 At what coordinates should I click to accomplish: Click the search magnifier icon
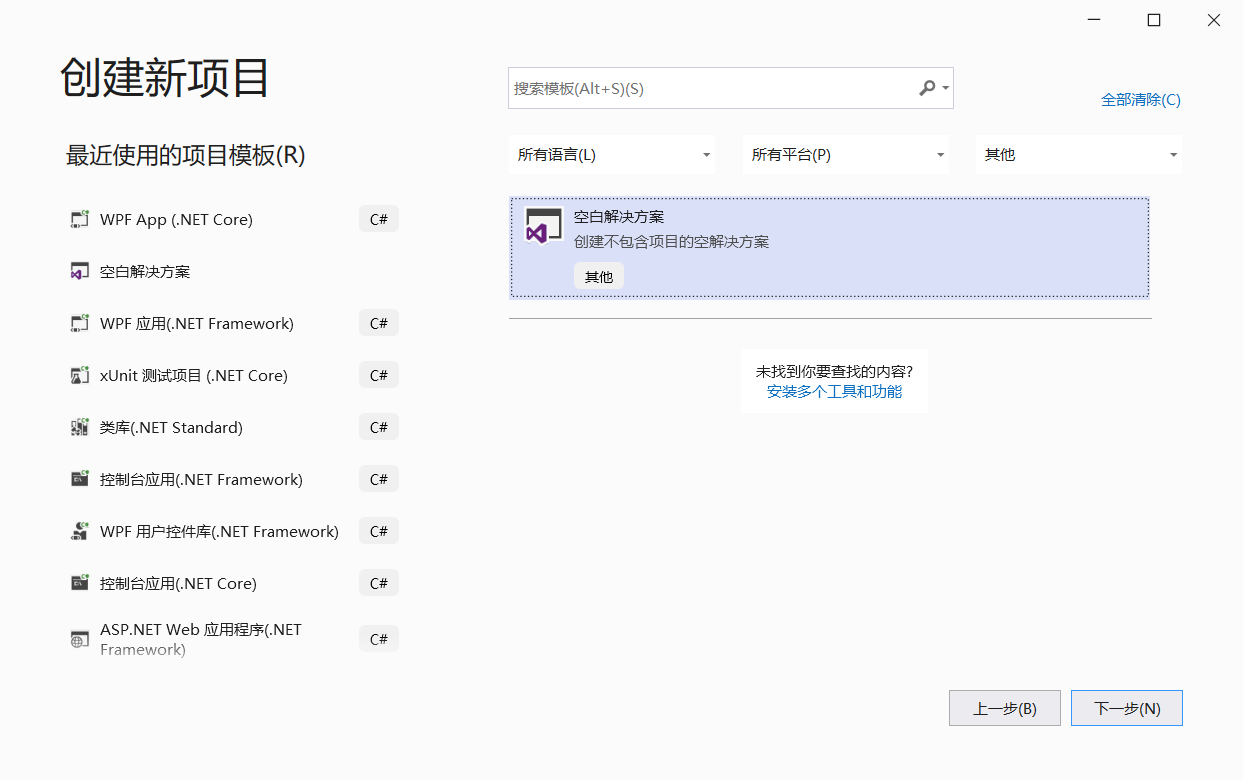click(x=927, y=88)
